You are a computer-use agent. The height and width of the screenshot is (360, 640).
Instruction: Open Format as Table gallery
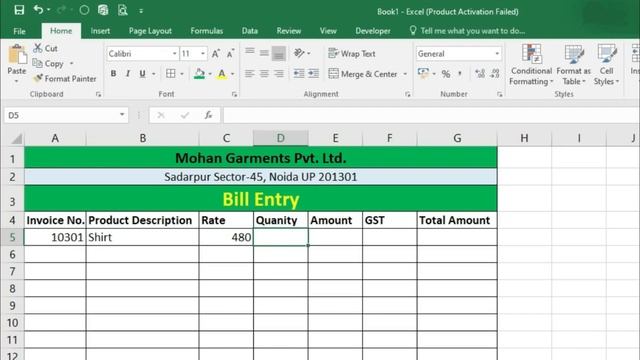[x=573, y=64]
